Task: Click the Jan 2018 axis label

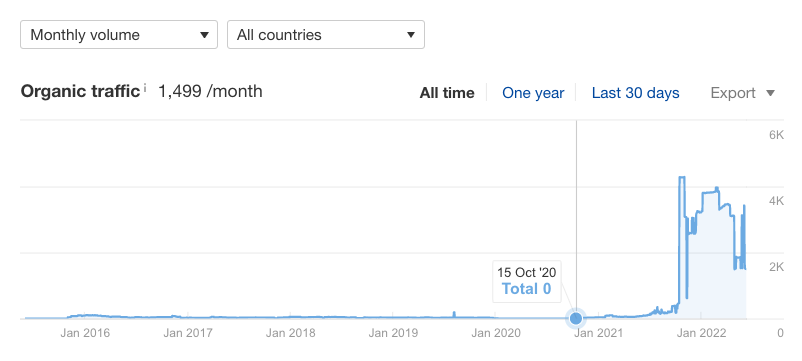Action: [x=291, y=333]
